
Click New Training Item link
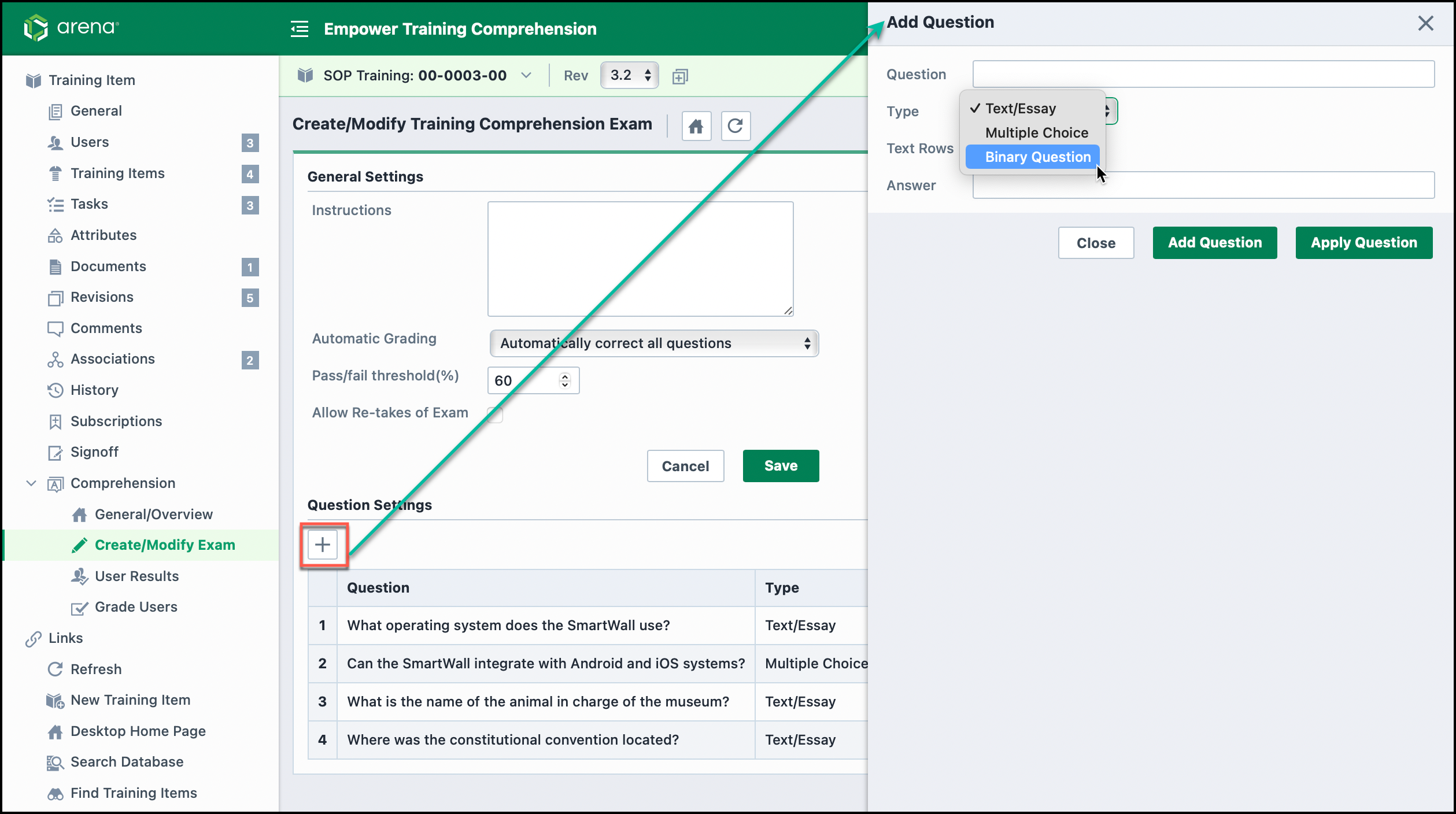[x=130, y=700]
